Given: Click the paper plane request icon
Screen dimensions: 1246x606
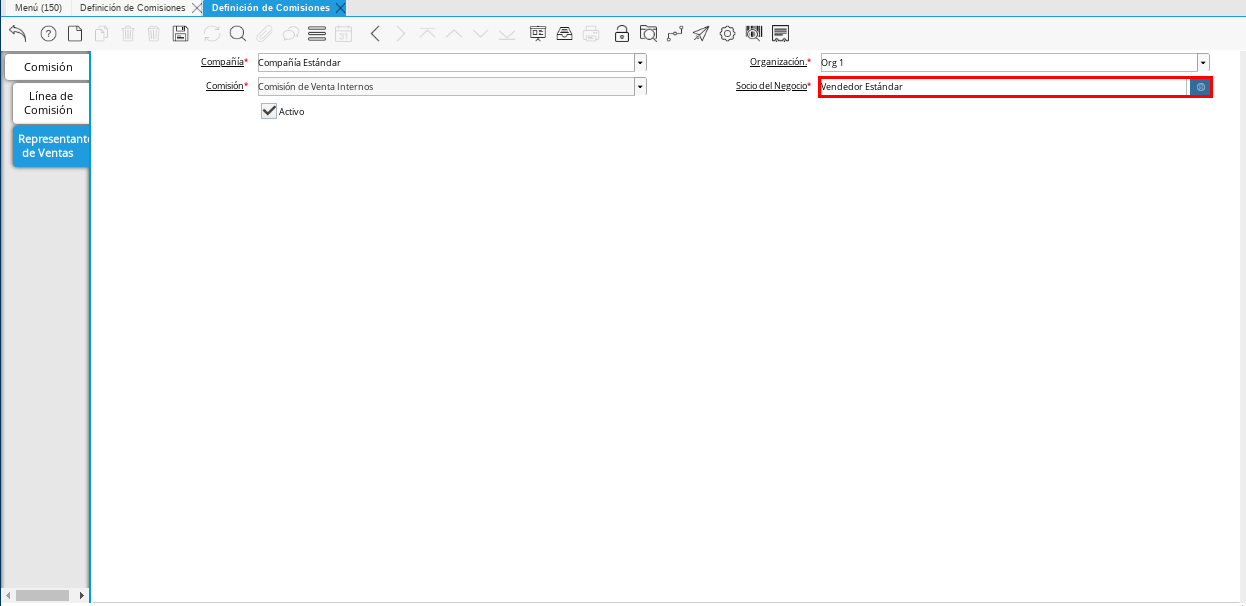Looking at the screenshot, I should [701, 33].
